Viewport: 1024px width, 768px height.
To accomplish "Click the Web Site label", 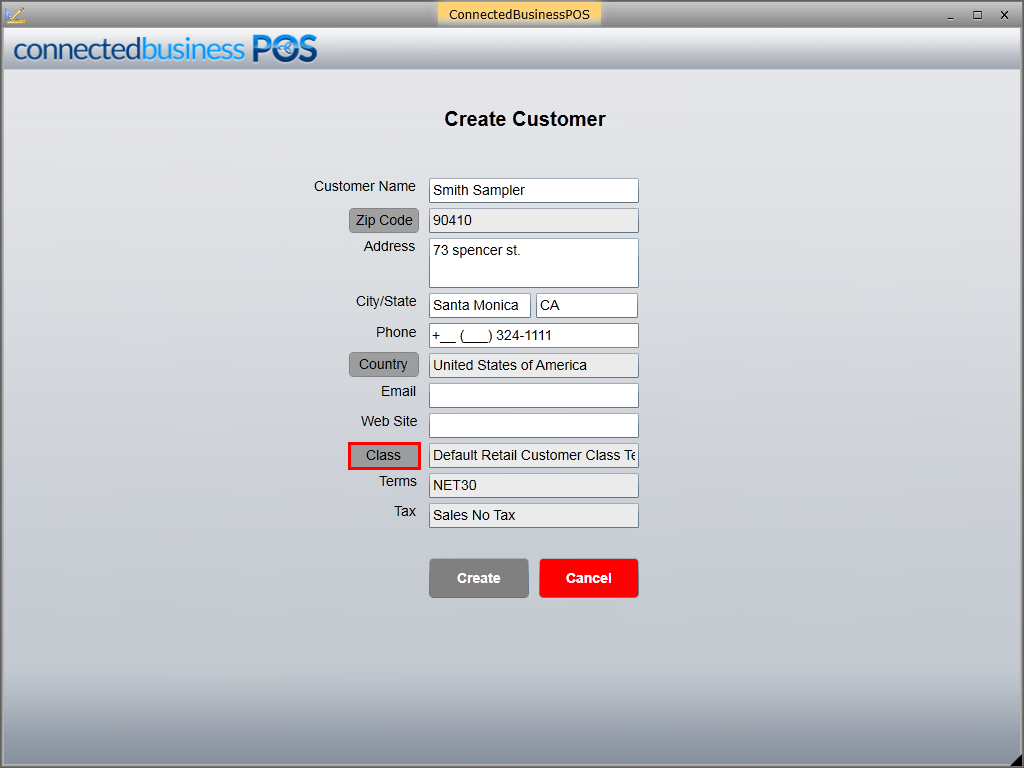I will point(389,421).
